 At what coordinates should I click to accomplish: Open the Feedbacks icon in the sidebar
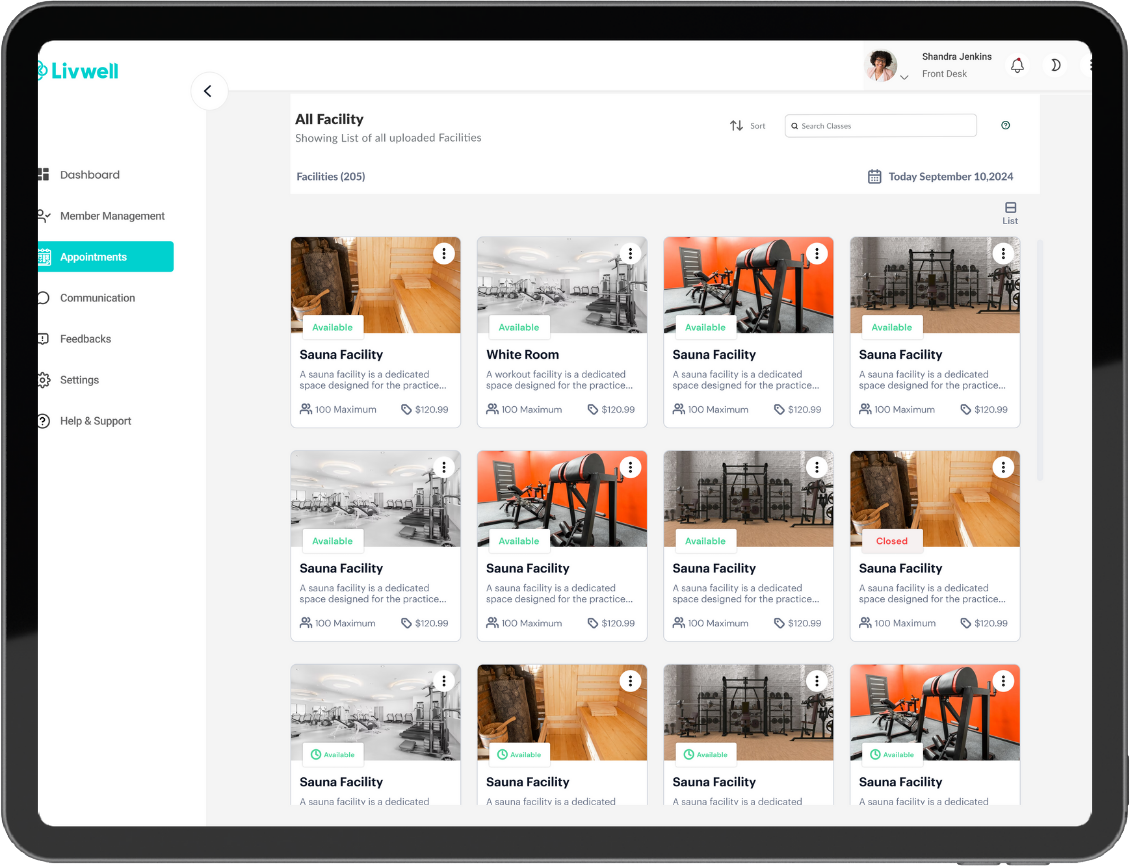(43, 338)
